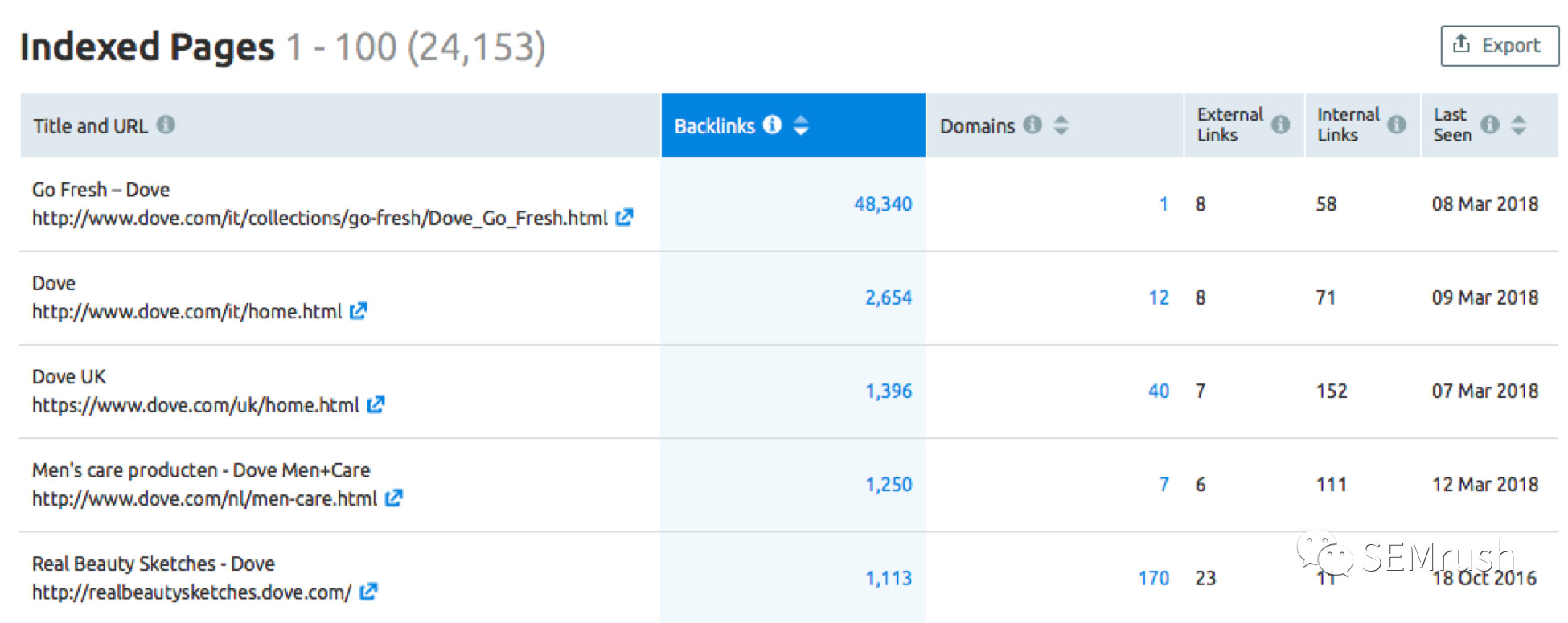Open realbeautysketches external link icon

[368, 592]
